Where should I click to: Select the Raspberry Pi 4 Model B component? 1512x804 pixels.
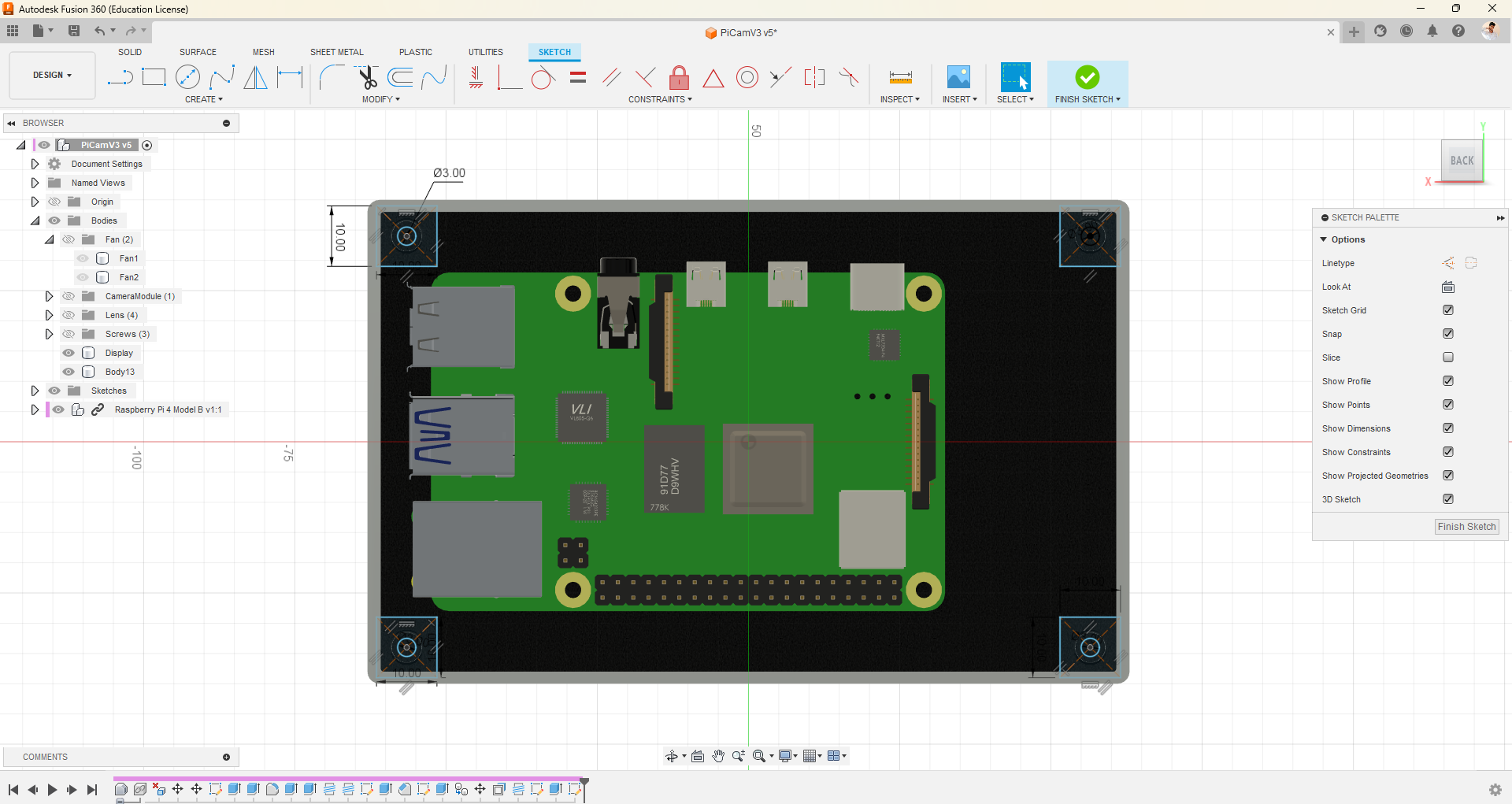168,409
